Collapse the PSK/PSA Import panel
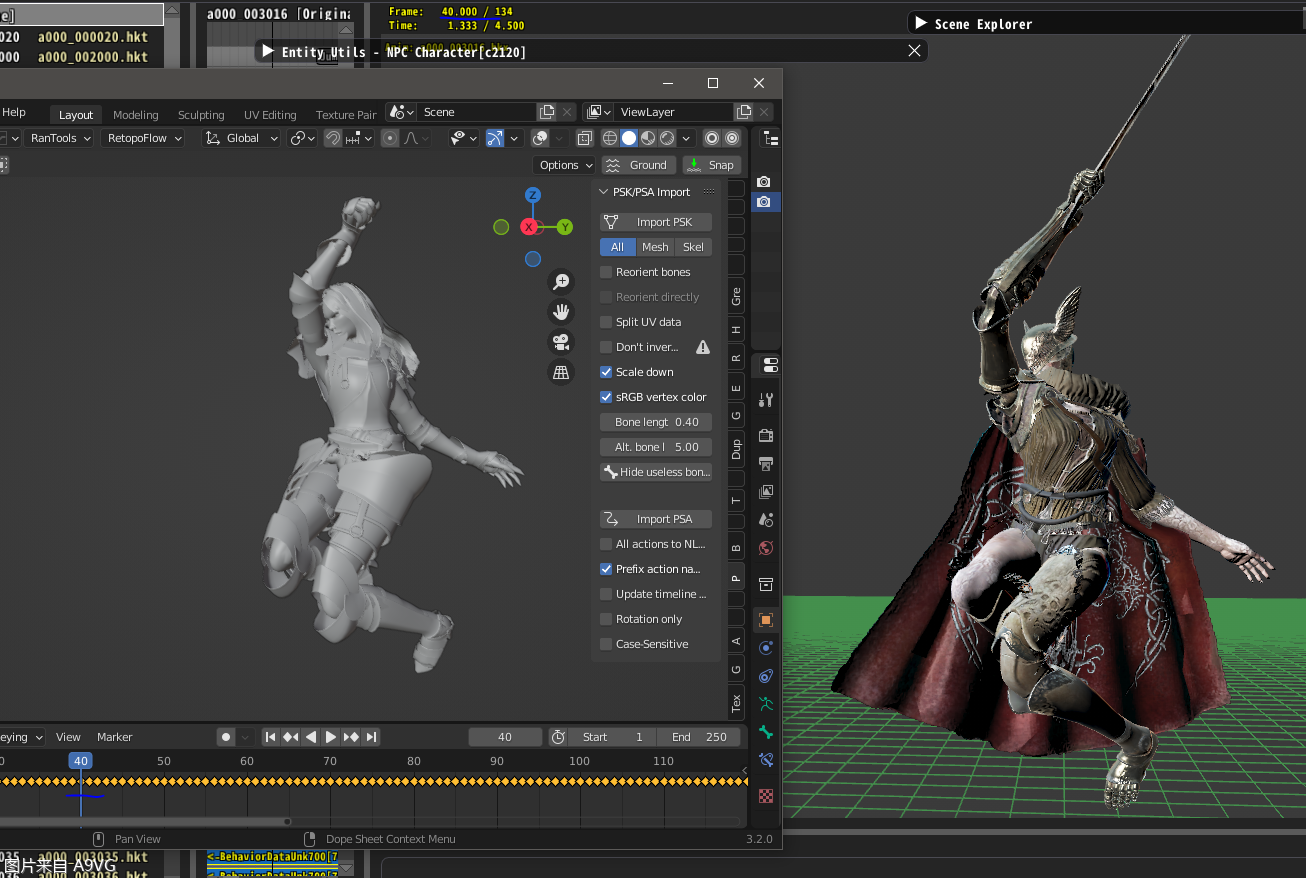Screen dimensions: 1306x878 point(603,192)
